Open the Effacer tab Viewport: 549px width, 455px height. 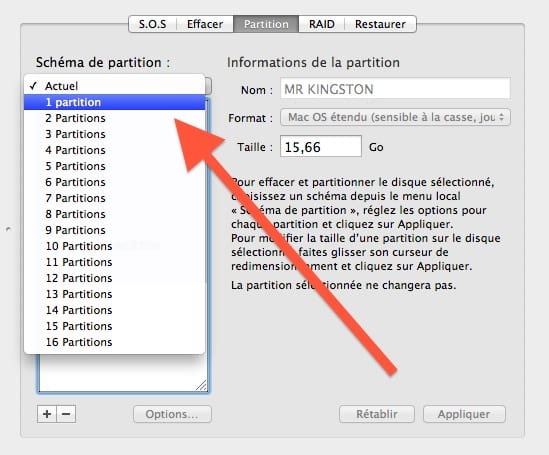(205, 24)
